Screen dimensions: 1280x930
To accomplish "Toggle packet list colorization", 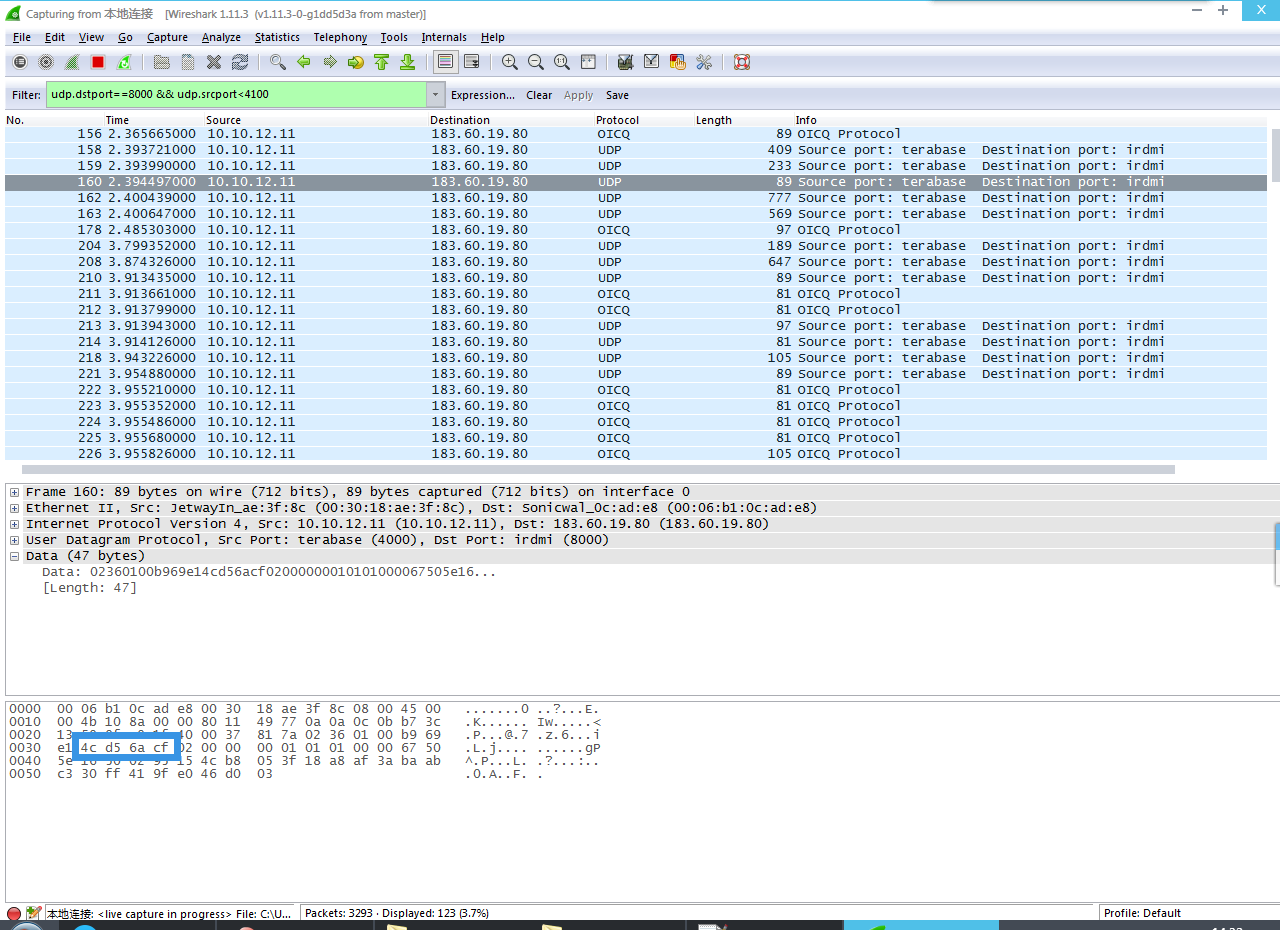I will point(446,62).
